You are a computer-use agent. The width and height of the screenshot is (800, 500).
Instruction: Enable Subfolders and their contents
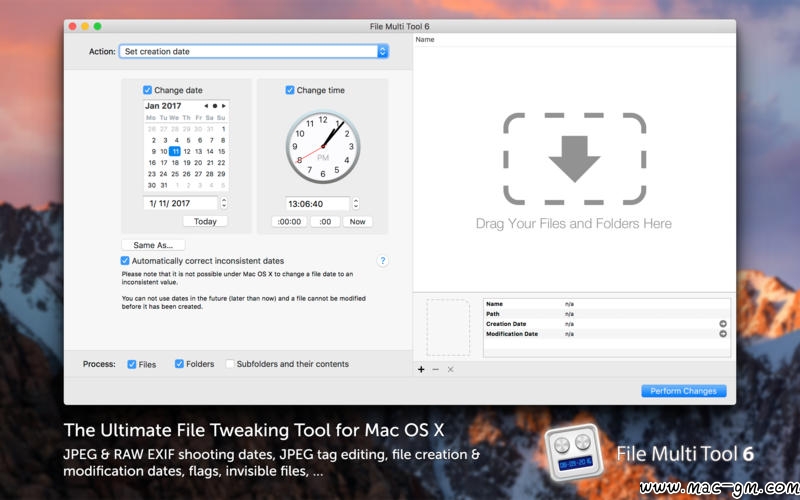pos(230,364)
